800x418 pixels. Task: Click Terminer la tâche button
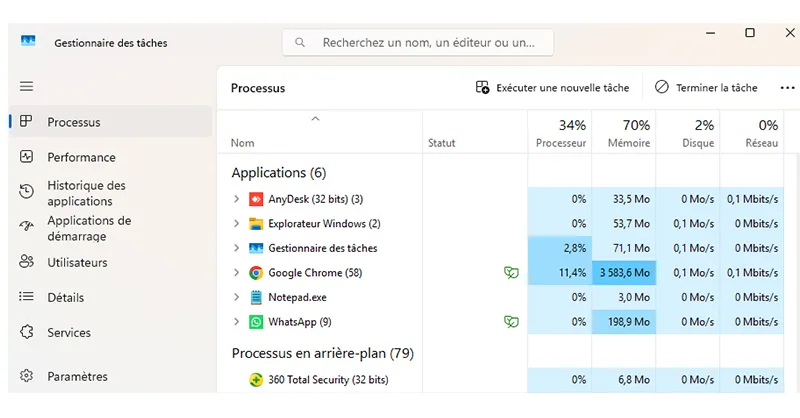pos(706,88)
